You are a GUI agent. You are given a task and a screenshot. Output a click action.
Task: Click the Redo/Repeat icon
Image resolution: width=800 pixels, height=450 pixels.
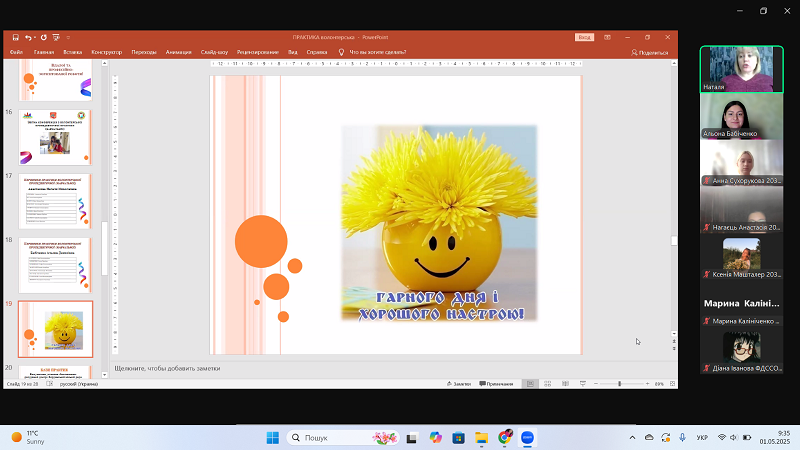(44, 37)
